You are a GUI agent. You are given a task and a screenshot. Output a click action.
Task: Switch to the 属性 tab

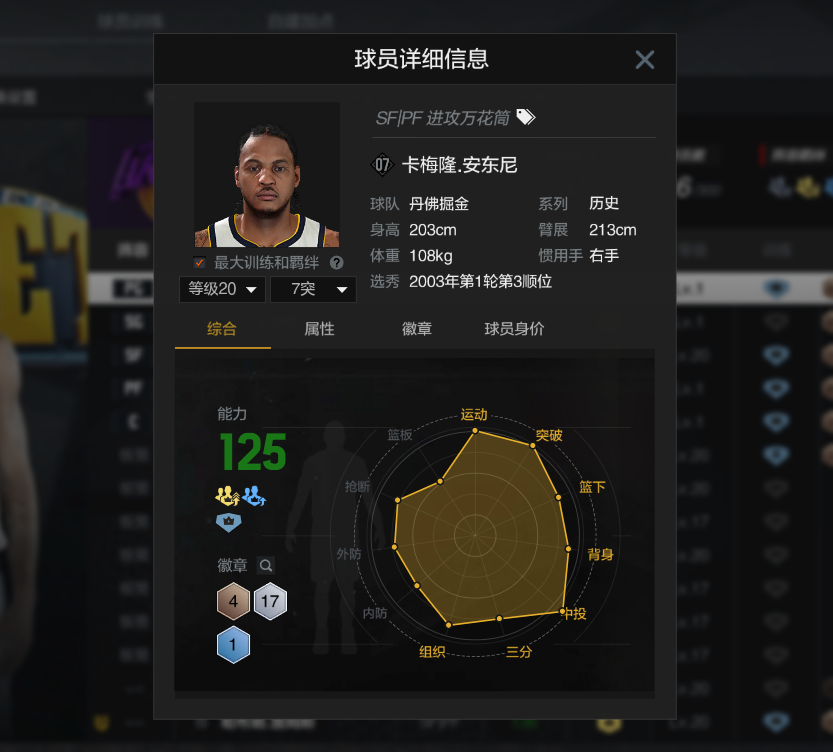319,329
